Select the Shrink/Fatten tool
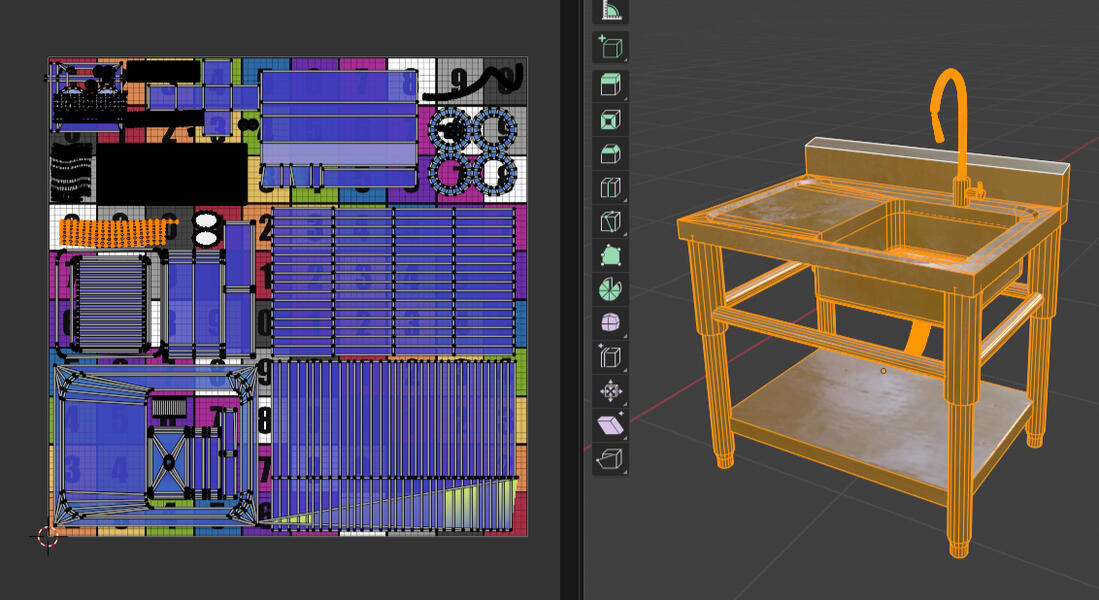 [x=610, y=391]
